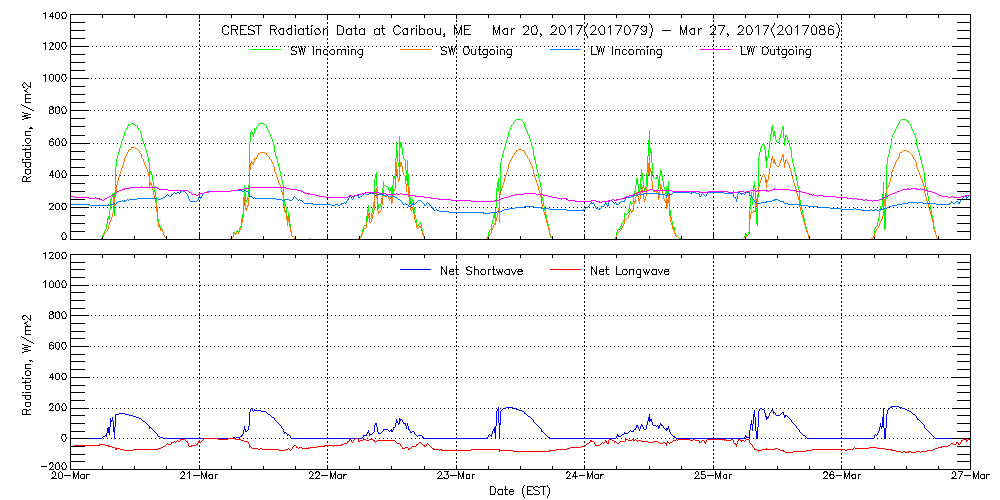Viewport: 1000px width, 500px height.
Task: Click the 'Date (EST)' axis title
Action: click(519, 491)
